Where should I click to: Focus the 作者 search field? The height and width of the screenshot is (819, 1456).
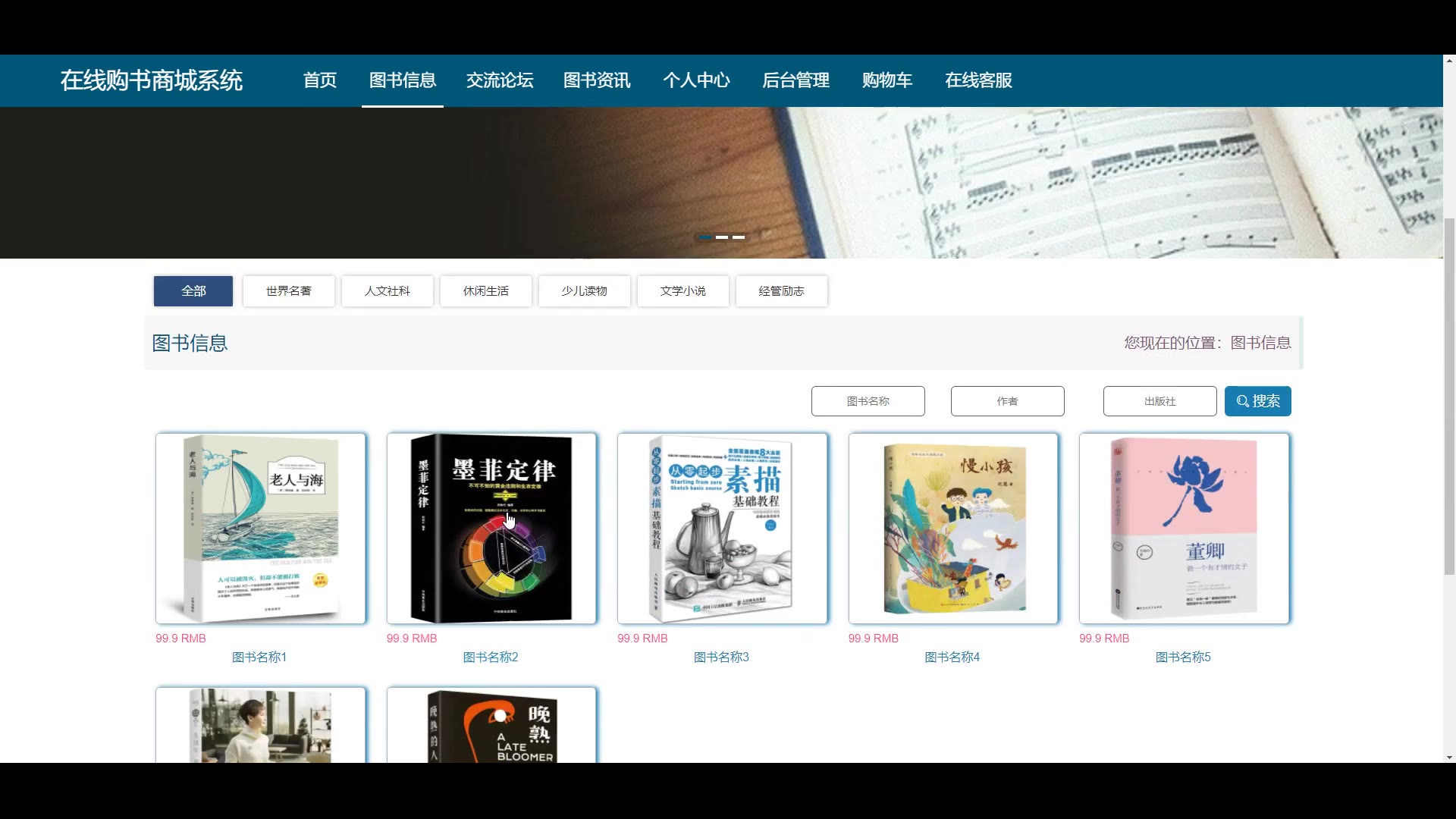point(1008,401)
